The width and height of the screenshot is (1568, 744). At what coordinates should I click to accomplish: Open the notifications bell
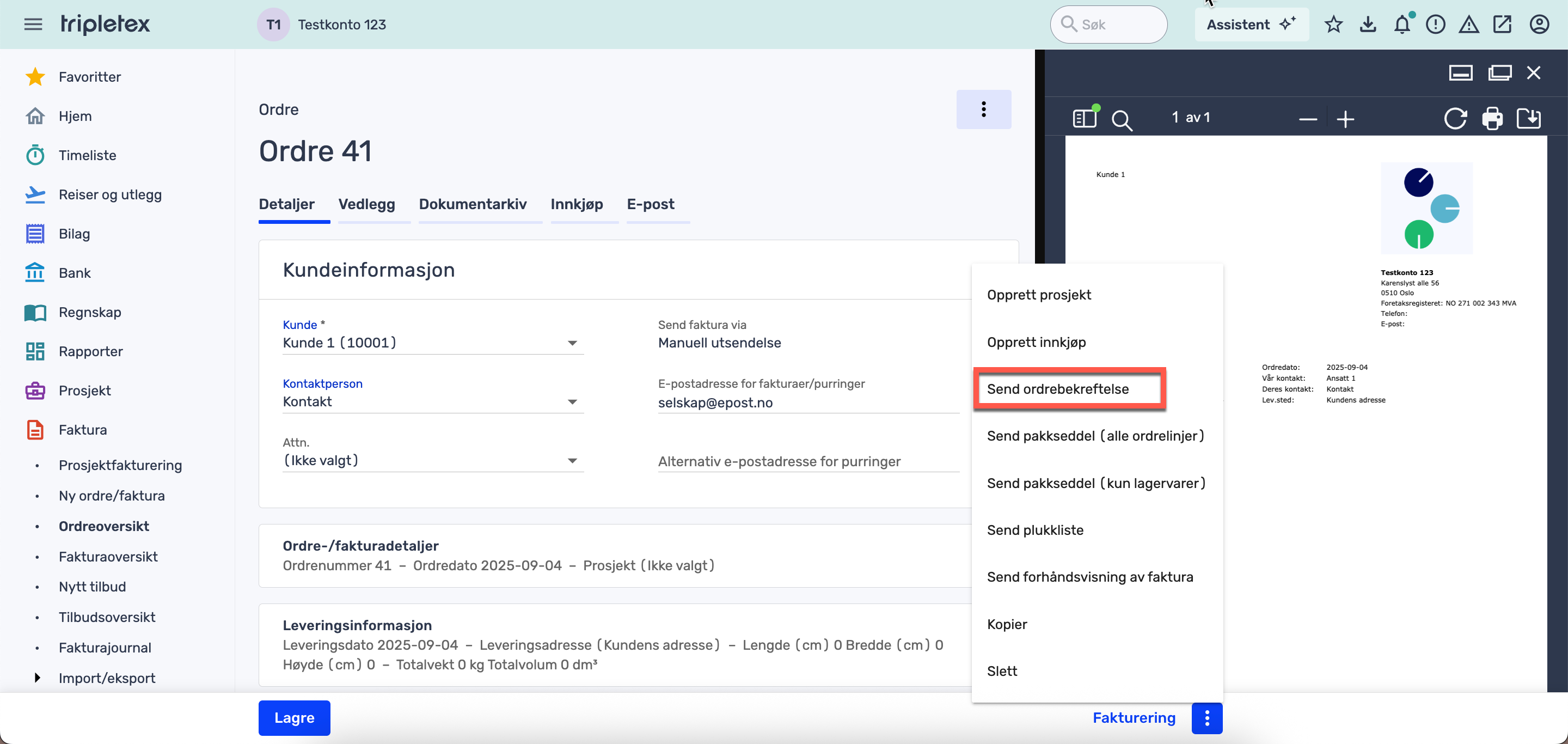[x=1402, y=25]
